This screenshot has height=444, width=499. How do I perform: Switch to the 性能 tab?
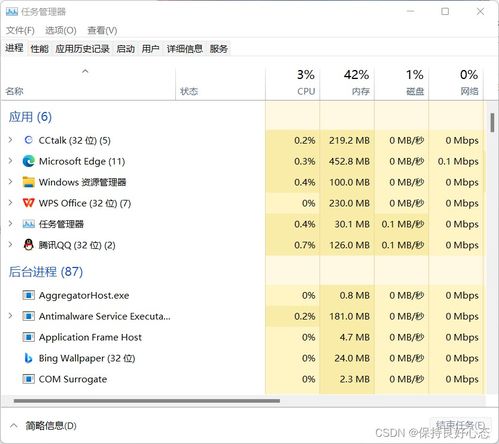point(40,49)
